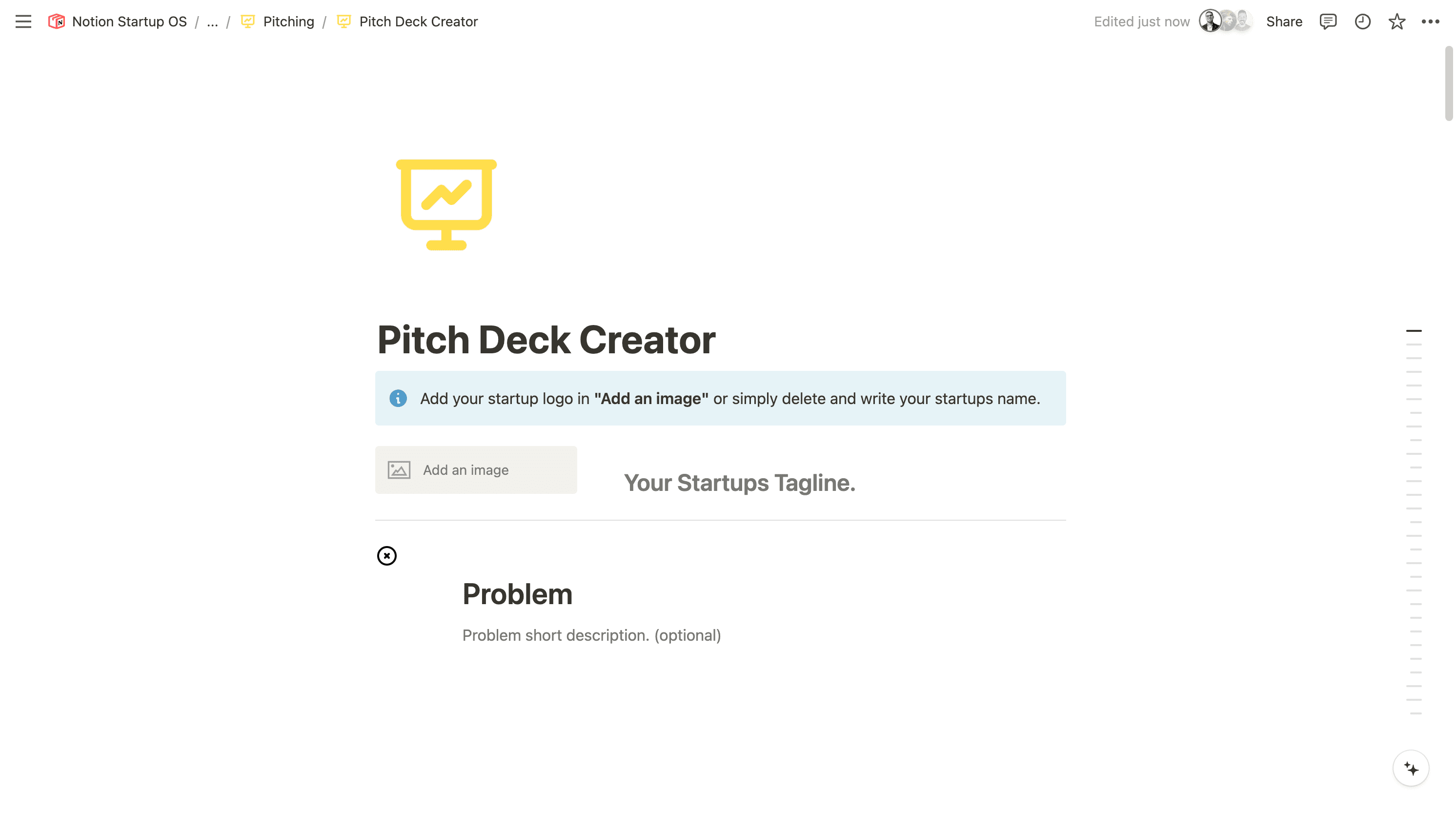Favorite this page with the star icon
The width and height of the screenshot is (1456, 813).
tap(1396, 21)
